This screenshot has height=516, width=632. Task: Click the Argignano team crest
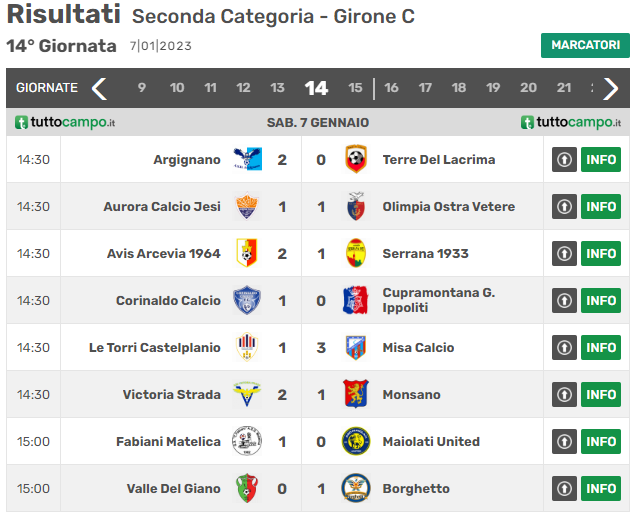(247, 159)
